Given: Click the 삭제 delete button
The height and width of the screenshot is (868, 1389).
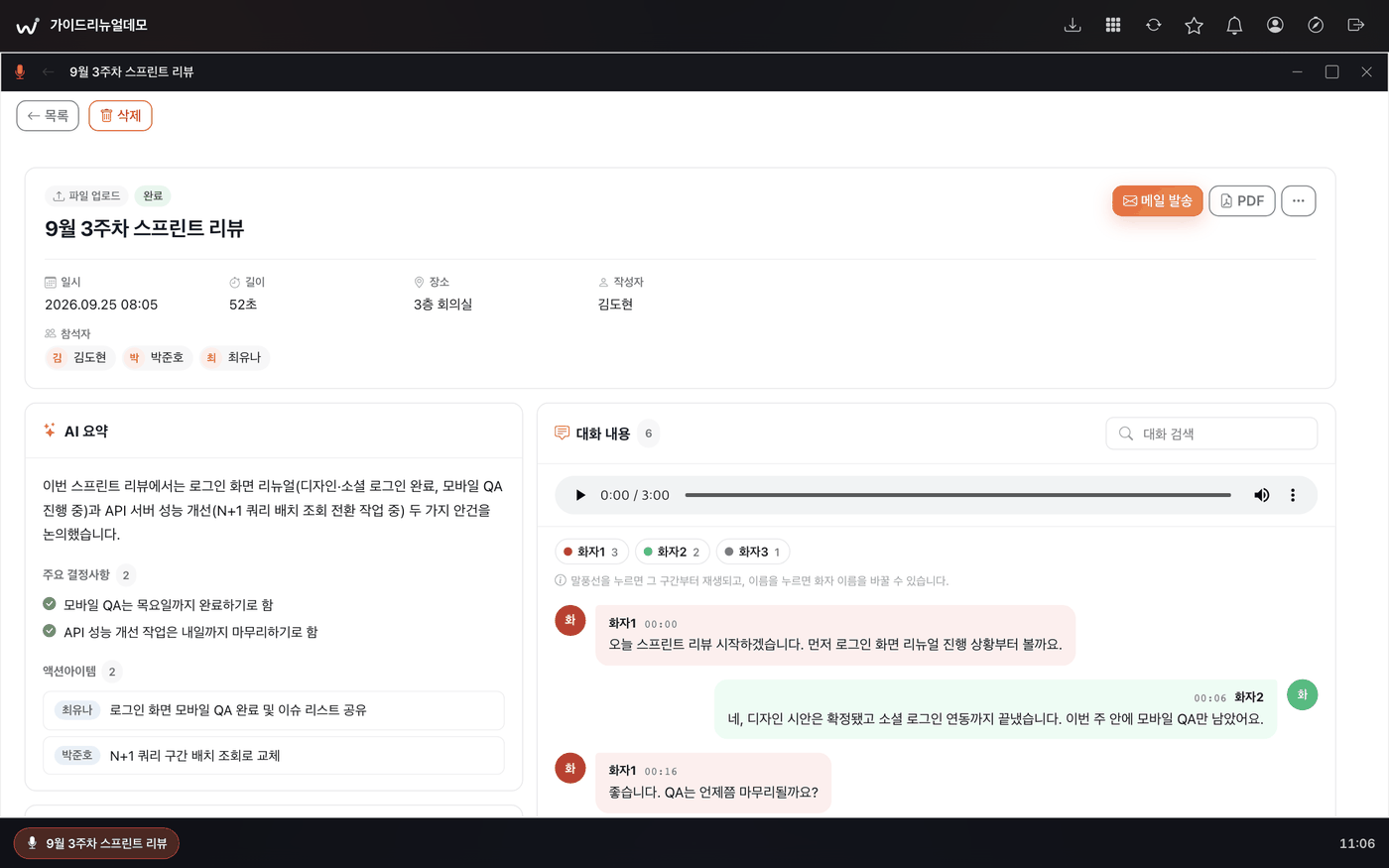Looking at the screenshot, I should pos(120,116).
